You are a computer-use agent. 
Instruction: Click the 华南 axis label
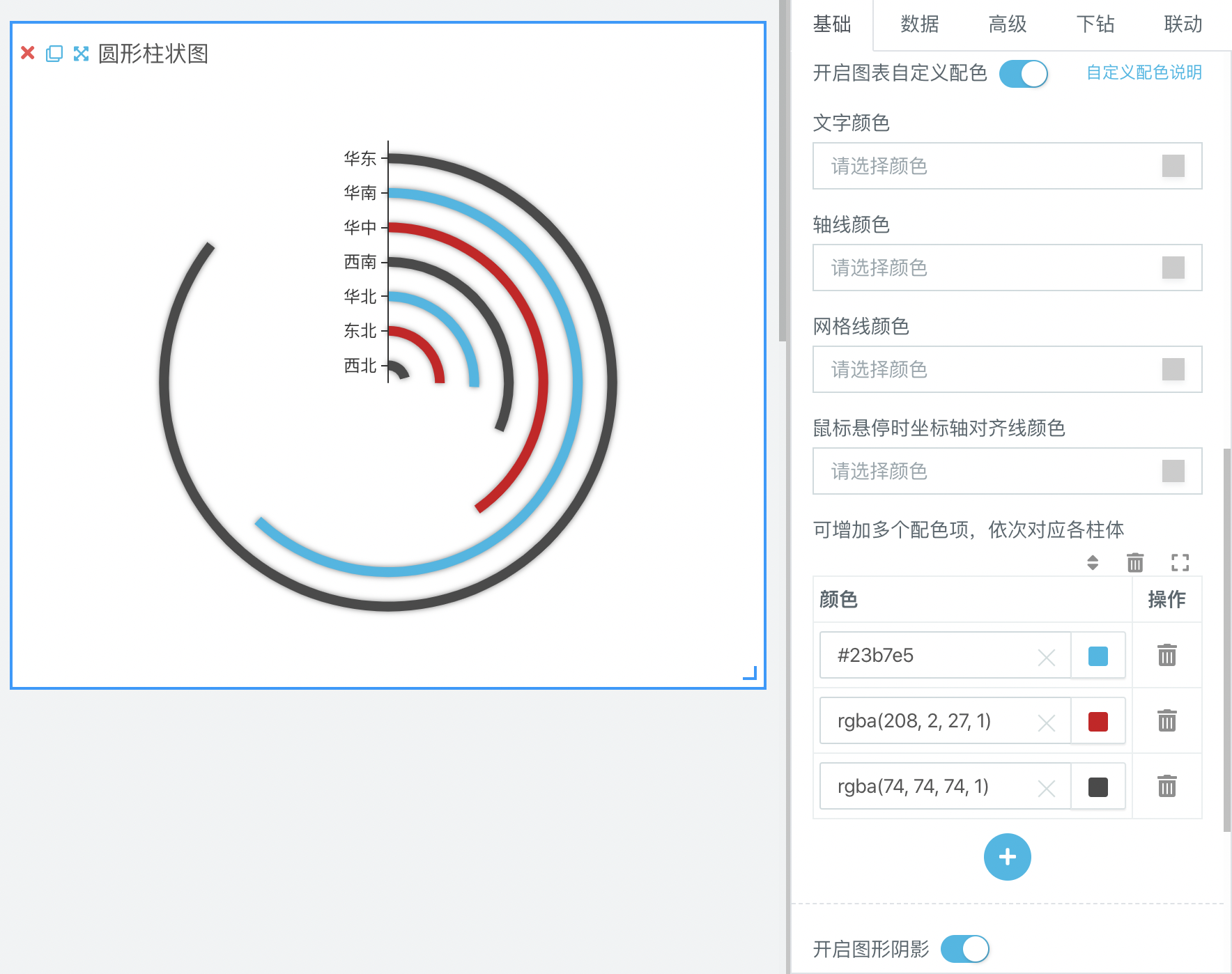coord(360,192)
